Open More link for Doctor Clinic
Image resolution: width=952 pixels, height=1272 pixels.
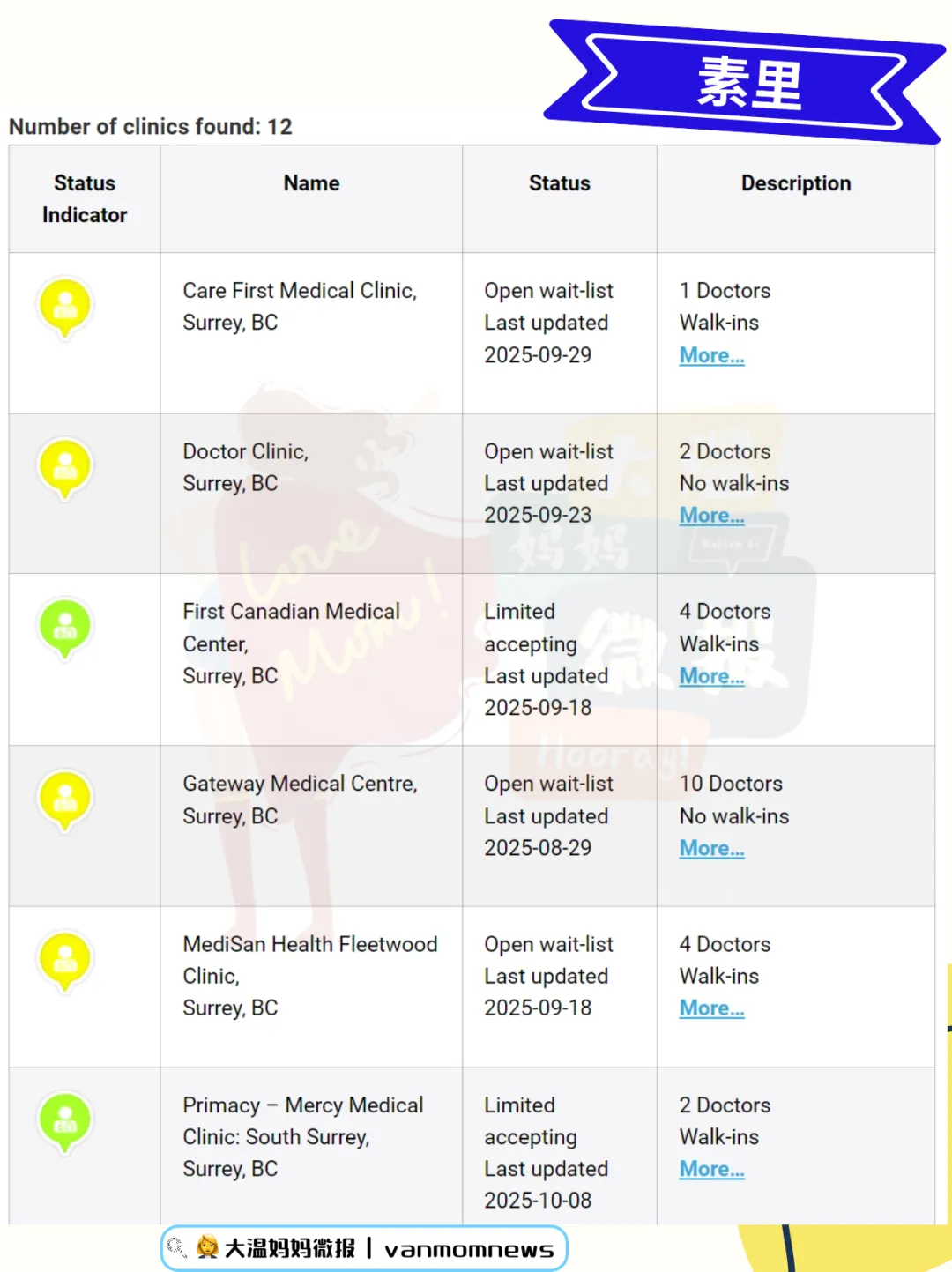(x=711, y=516)
